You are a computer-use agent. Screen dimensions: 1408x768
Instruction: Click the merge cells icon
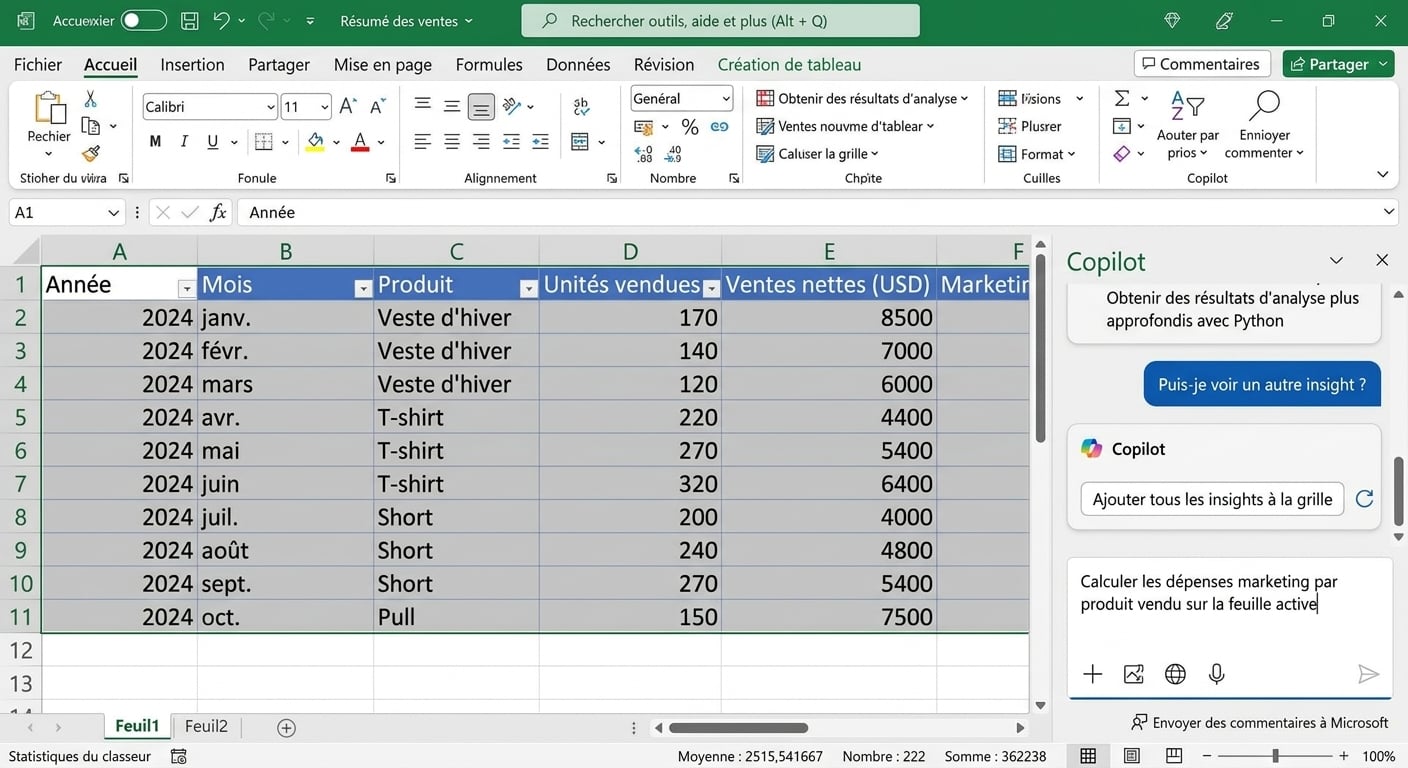[580, 142]
